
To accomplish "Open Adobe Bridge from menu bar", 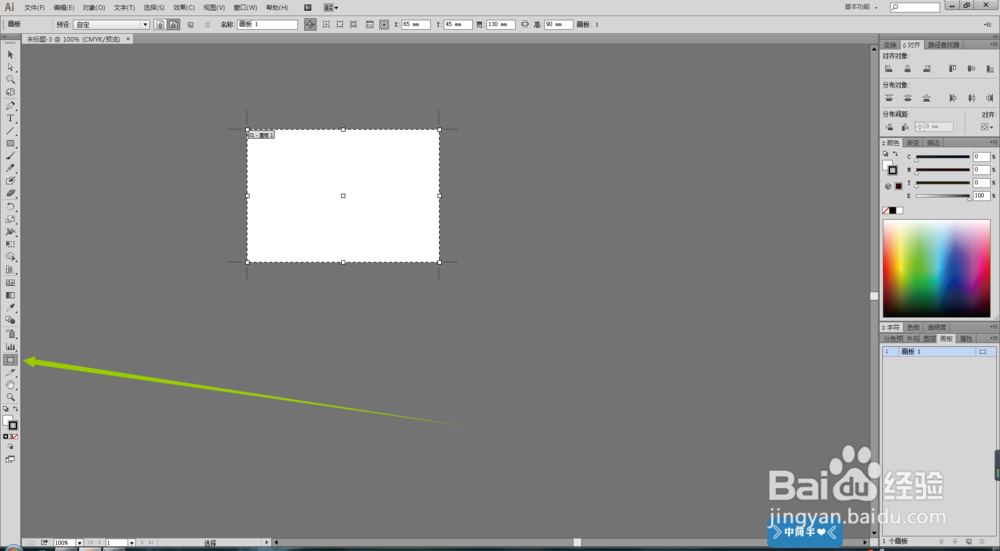I will [x=308, y=8].
